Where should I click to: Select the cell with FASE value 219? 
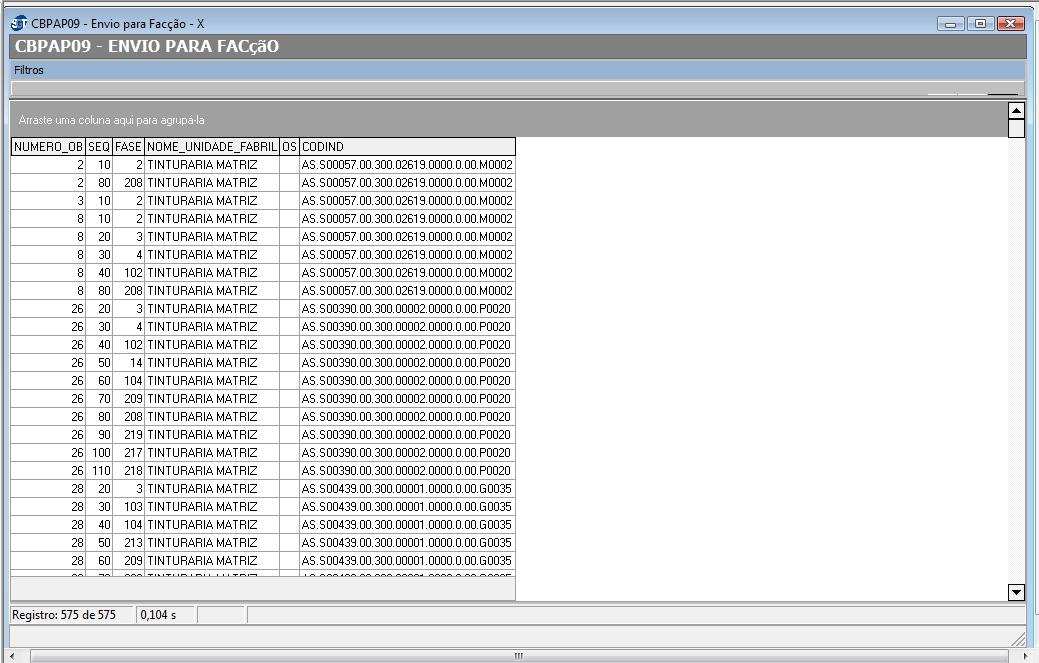(x=129, y=435)
